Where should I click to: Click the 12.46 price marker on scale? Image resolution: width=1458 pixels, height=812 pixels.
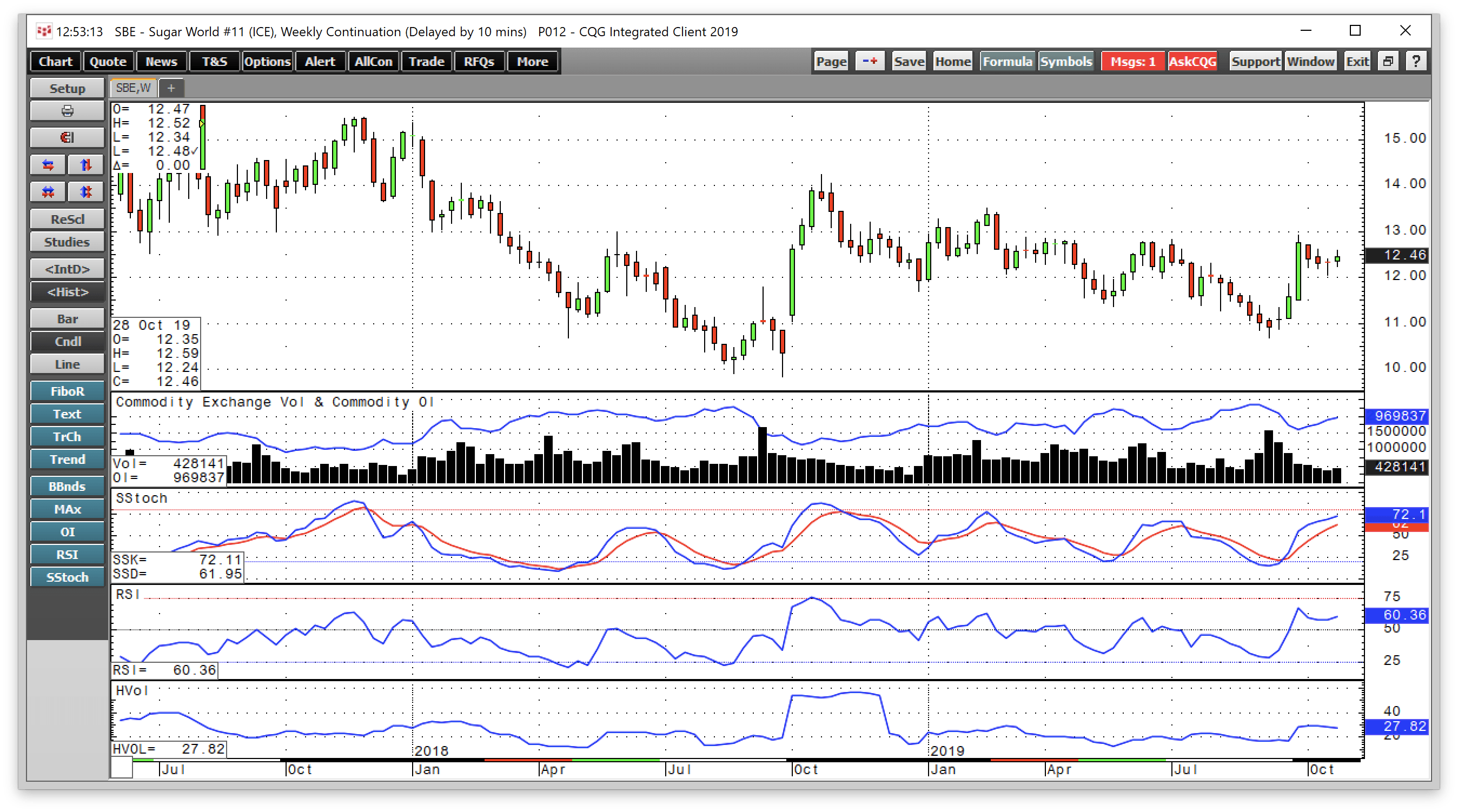(x=1397, y=255)
